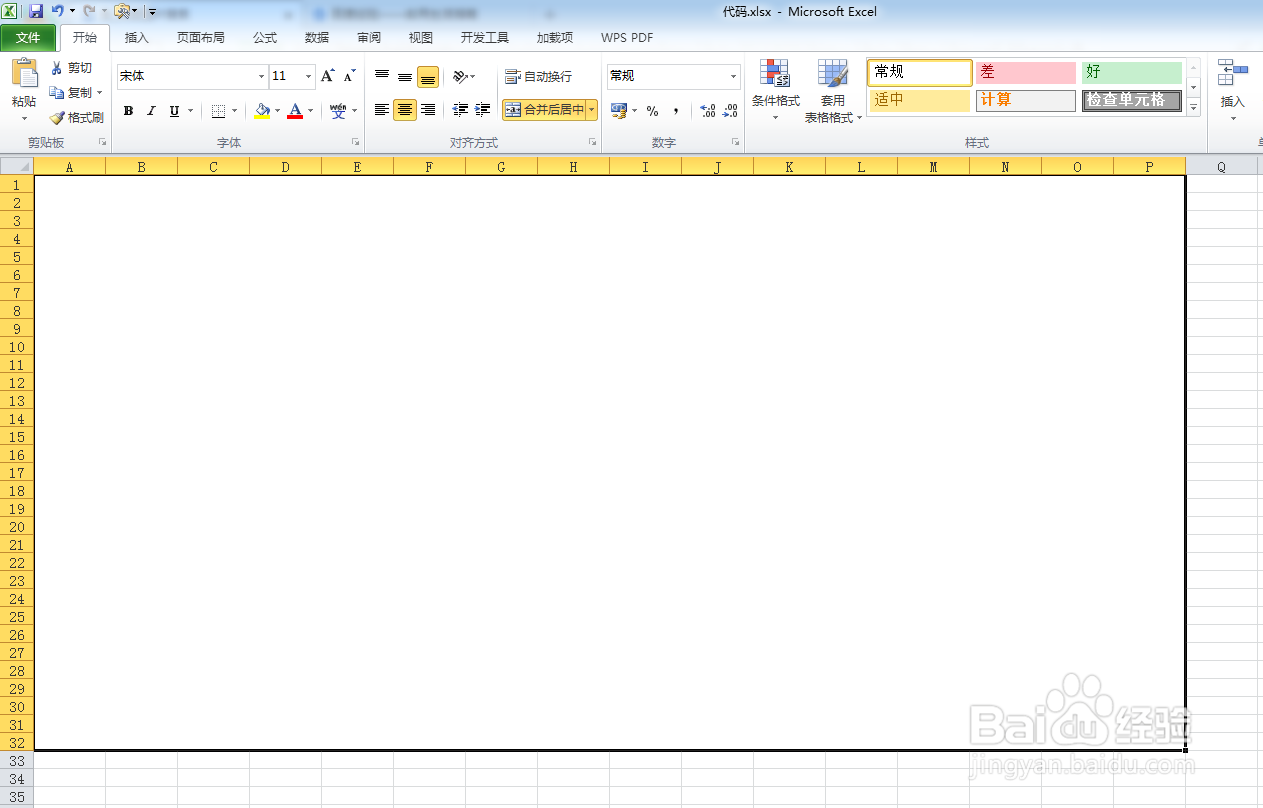The width and height of the screenshot is (1263, 808).
Task: Apply the Good (好) cell style
Action: point(1132,72)
